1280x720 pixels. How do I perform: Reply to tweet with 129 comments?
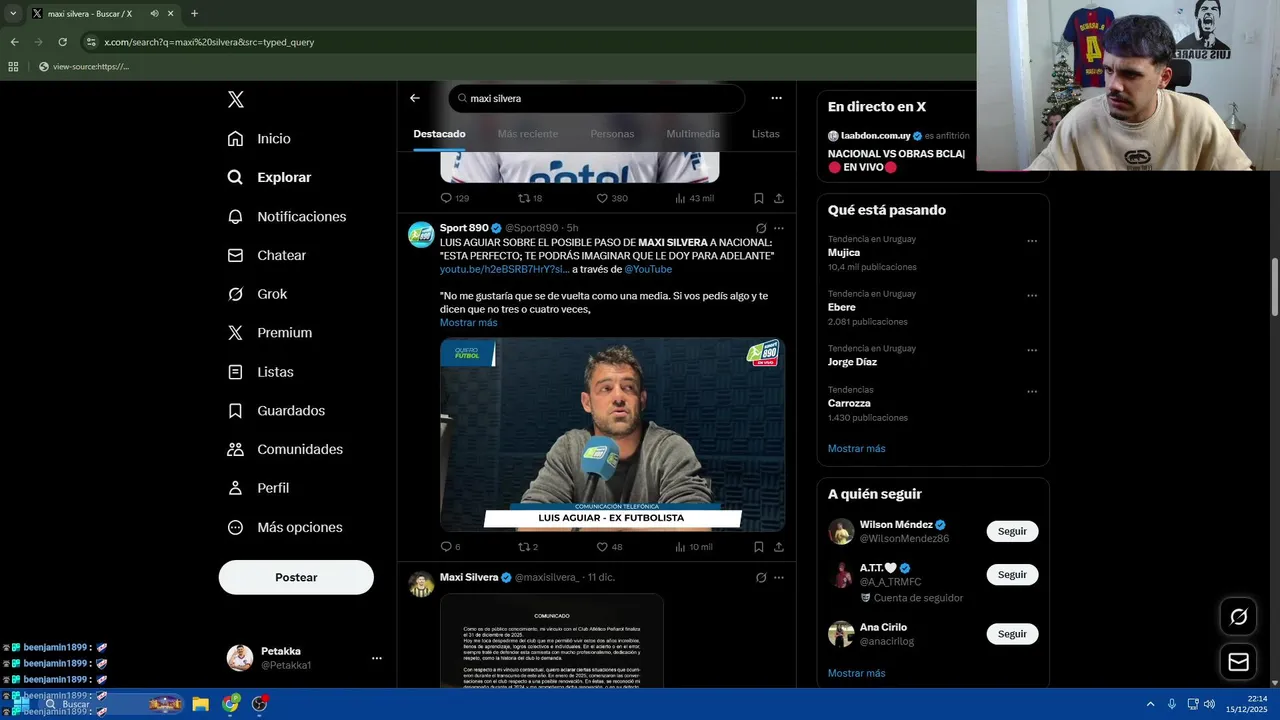454,198
